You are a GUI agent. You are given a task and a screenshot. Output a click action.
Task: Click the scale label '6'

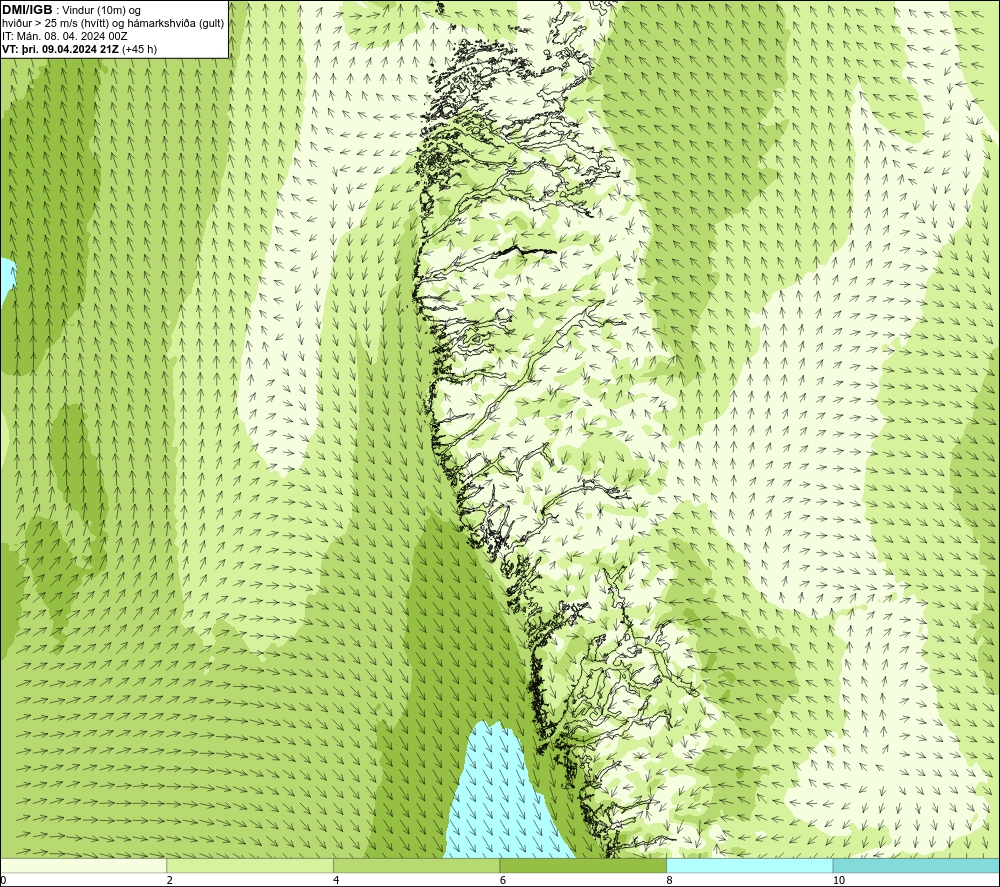[x=503, y=880]
